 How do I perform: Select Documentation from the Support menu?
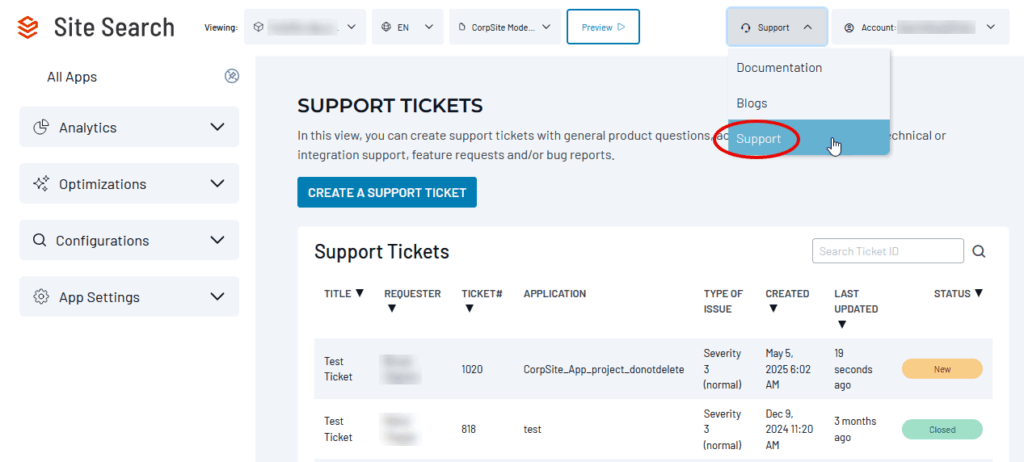click(779, 68)
